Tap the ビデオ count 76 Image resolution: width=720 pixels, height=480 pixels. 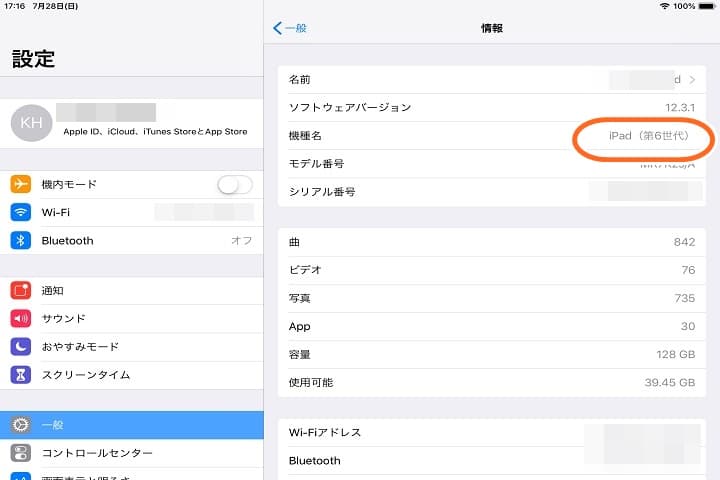tap(688, 270)
